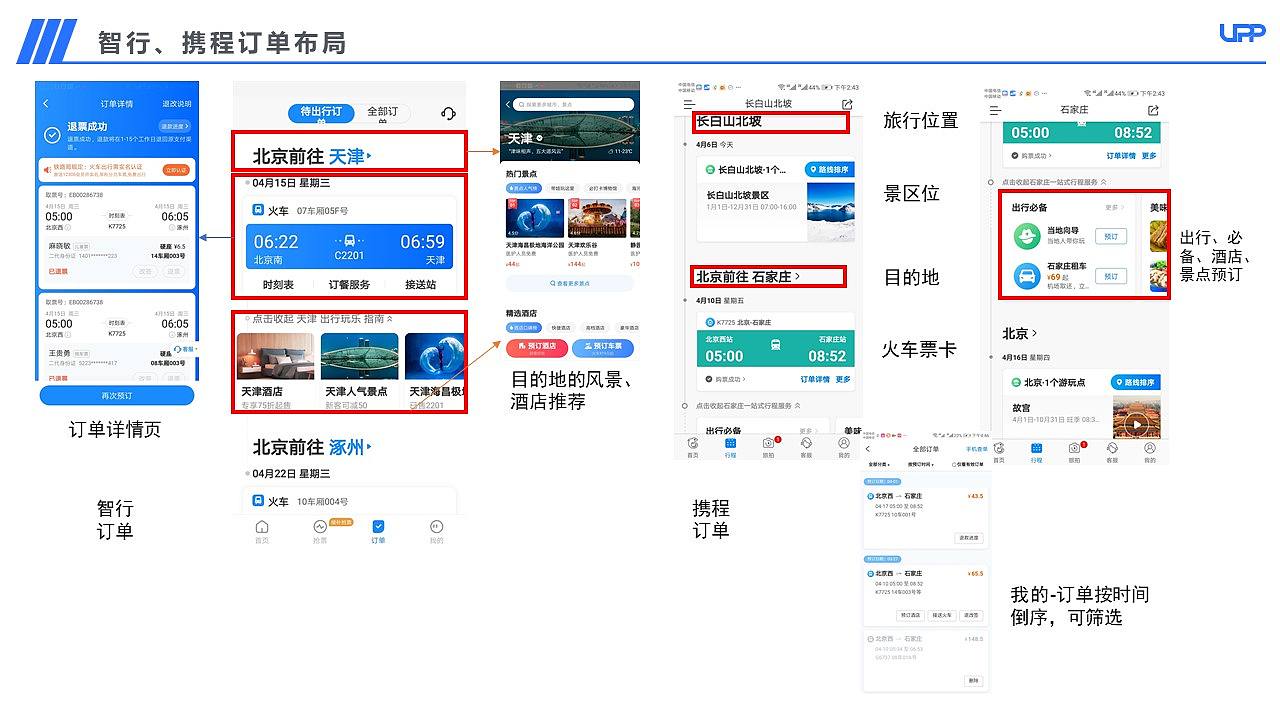This screenshot has height=720, width=1280.
Task: Open the 北京前往涿州 trip heading
Action: coord(312,447)
